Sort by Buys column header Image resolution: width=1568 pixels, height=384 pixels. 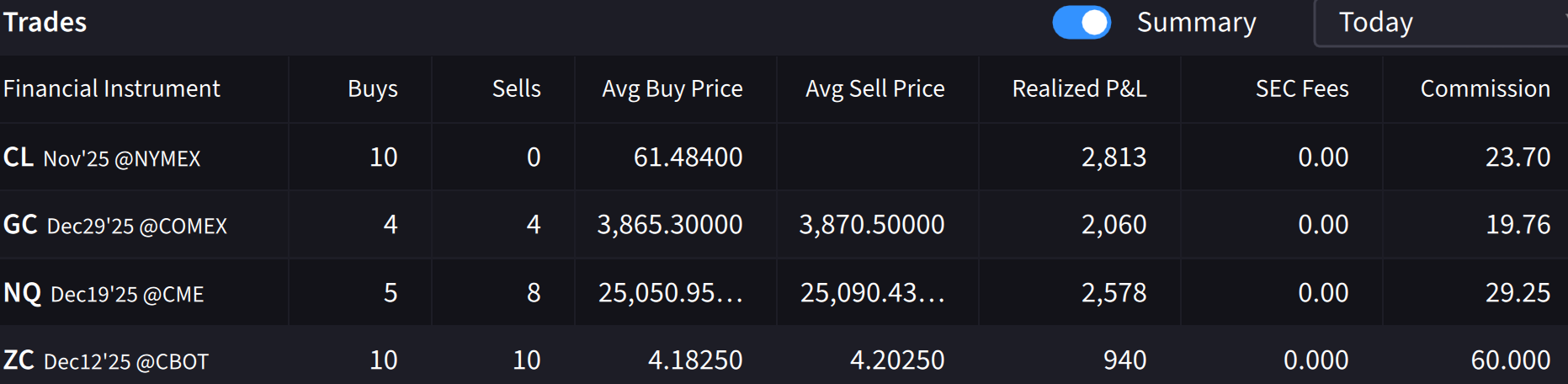[372, 88]
